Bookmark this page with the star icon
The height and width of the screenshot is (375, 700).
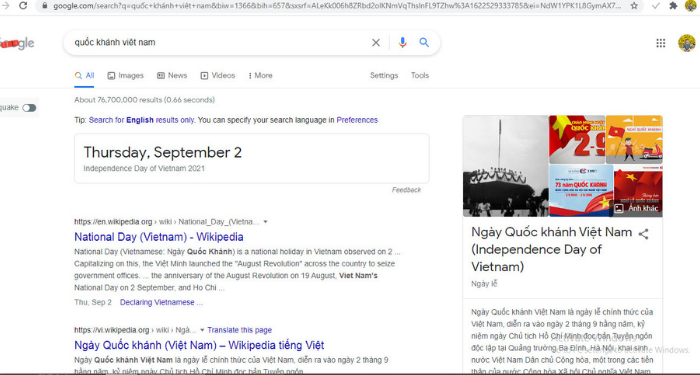coord(634,6)
